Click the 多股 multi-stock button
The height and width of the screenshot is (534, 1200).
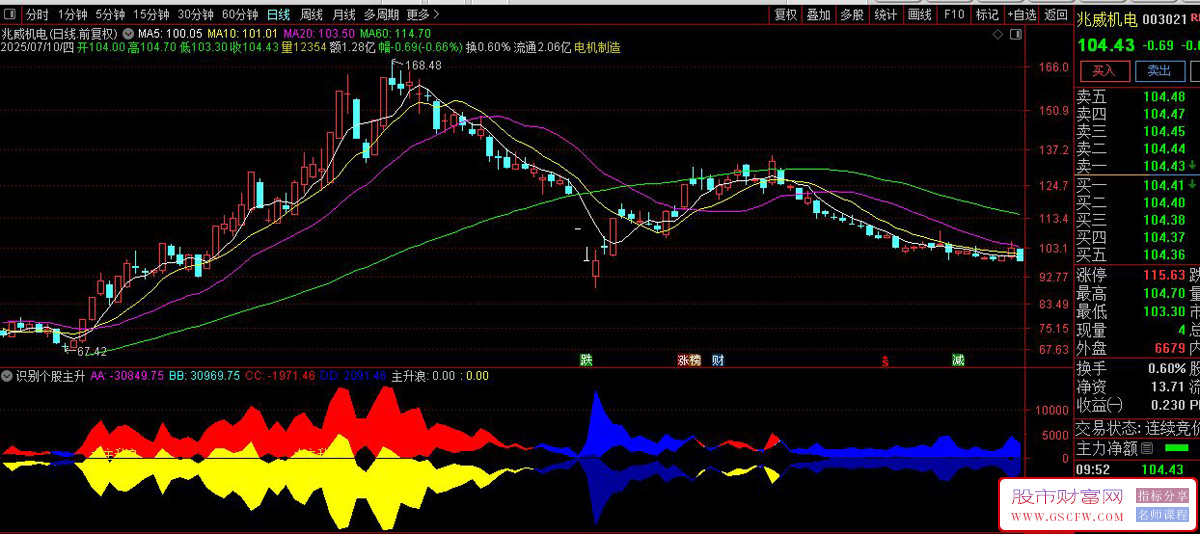click(852, 15)
